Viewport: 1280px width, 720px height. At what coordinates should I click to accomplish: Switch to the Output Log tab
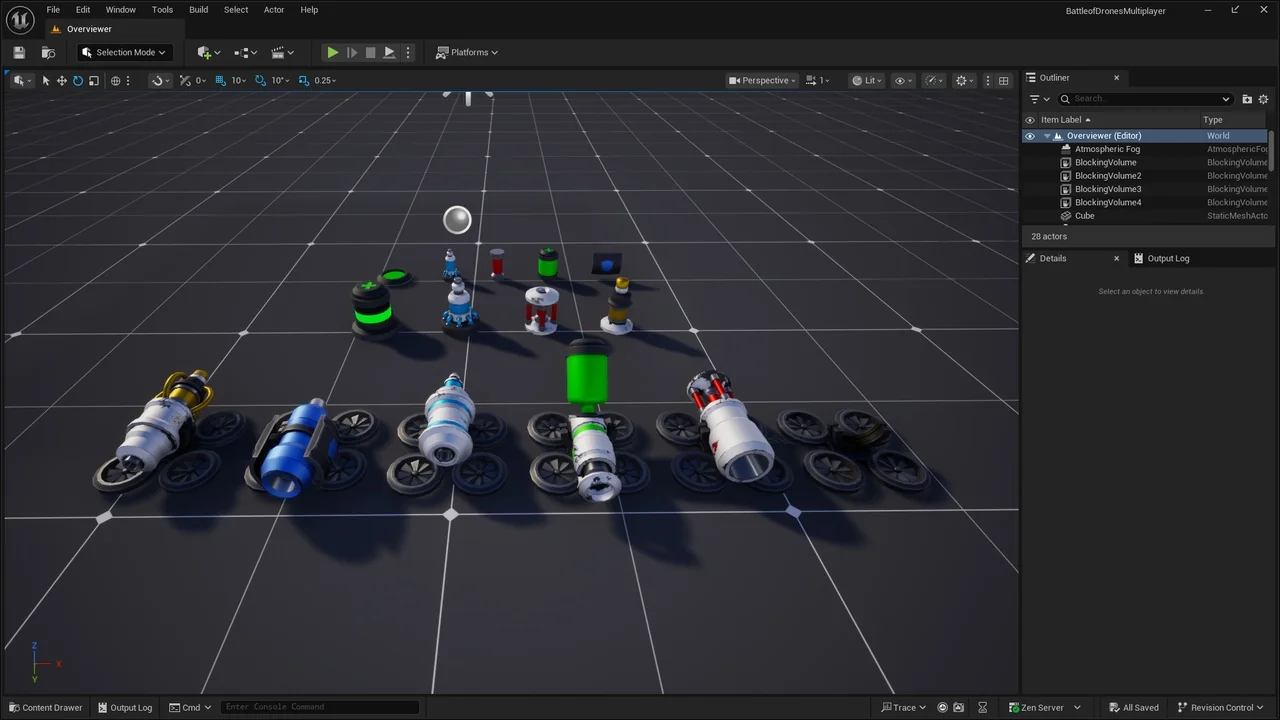pos(1161,258)
